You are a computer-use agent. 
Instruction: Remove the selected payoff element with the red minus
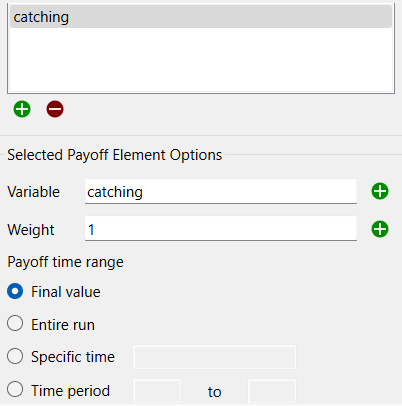[x=55, y=109]
